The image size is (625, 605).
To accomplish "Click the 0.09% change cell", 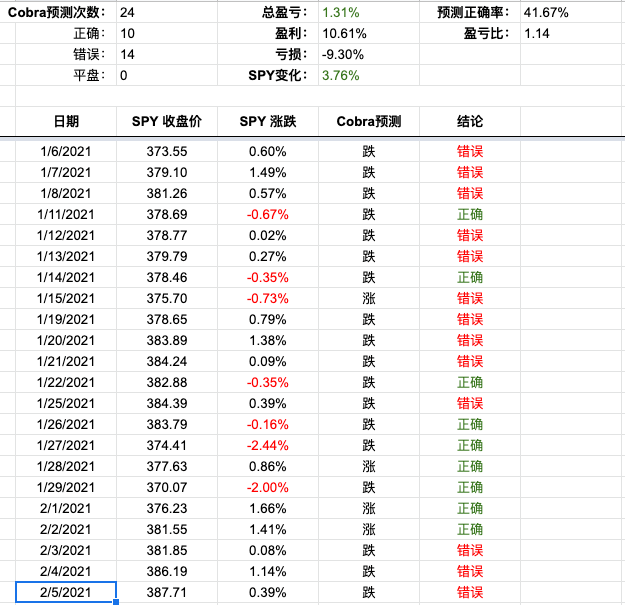I will click(x=267, y=361).
